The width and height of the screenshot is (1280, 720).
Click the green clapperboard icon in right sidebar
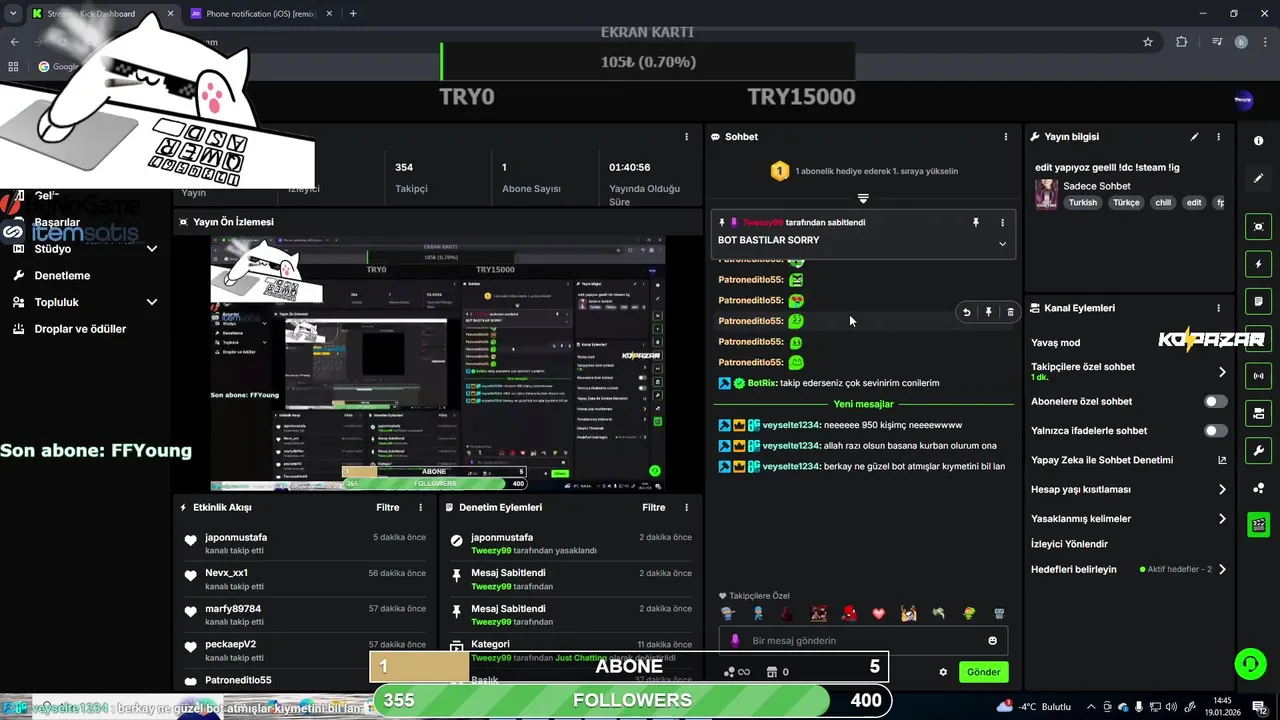pos(1259,524)
